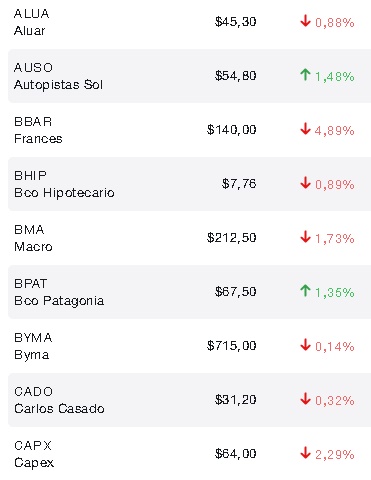
Task: Click the 1,48% change for Autopistas Sol
Action: pos(334,76)
